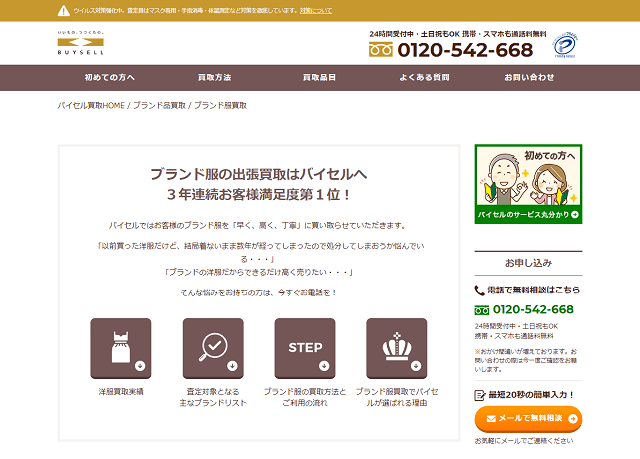The image size is (640, 459).
Task: Open the 買取方法 menu item
Action: (214, 78)
